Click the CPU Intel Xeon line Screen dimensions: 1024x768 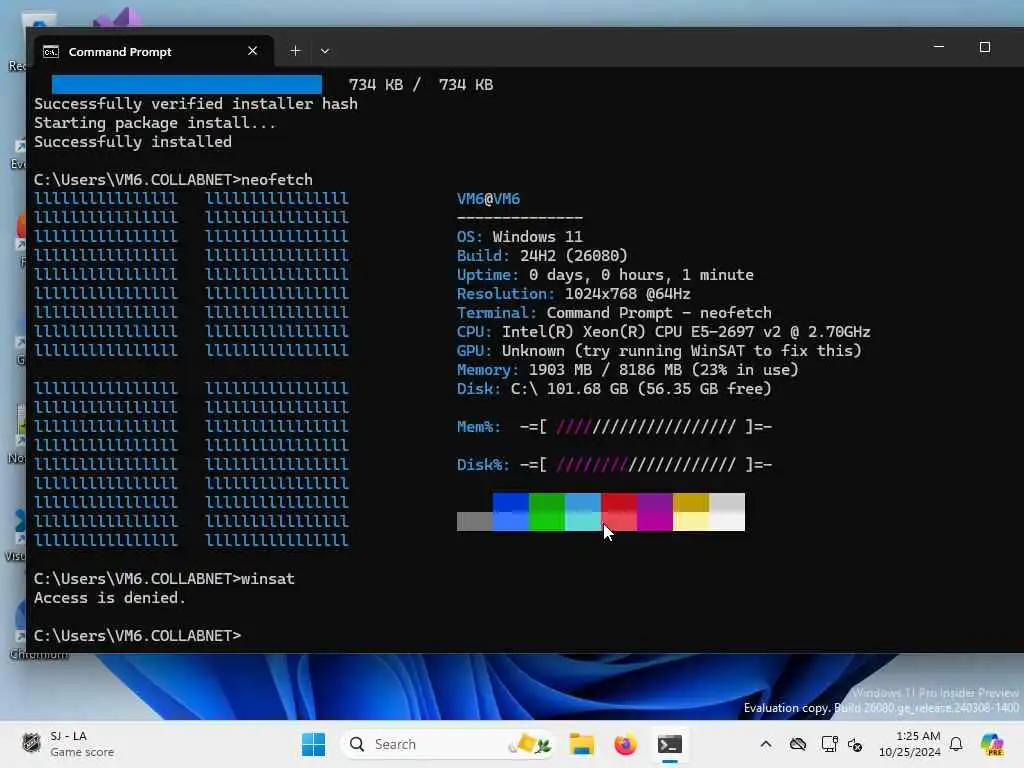pyautogui.click(x=664, y=332)
